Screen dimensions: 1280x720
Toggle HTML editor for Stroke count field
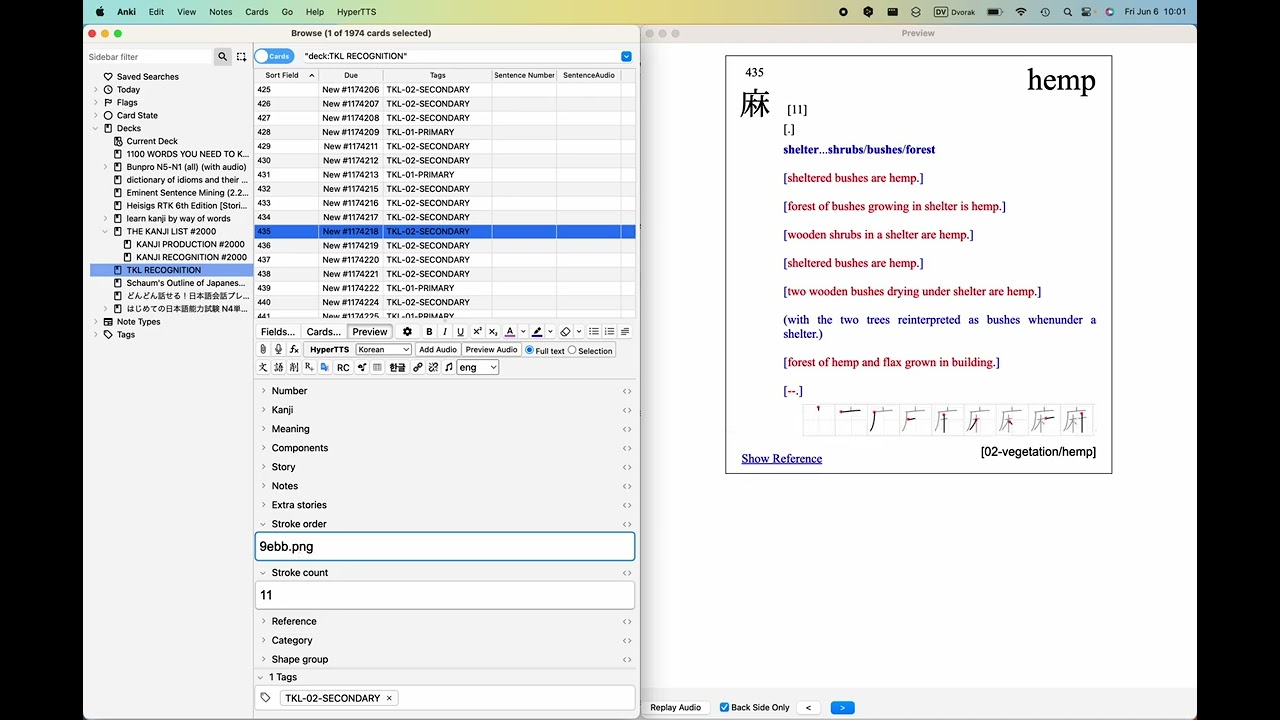pyautogui.click(x=627, y=573)
